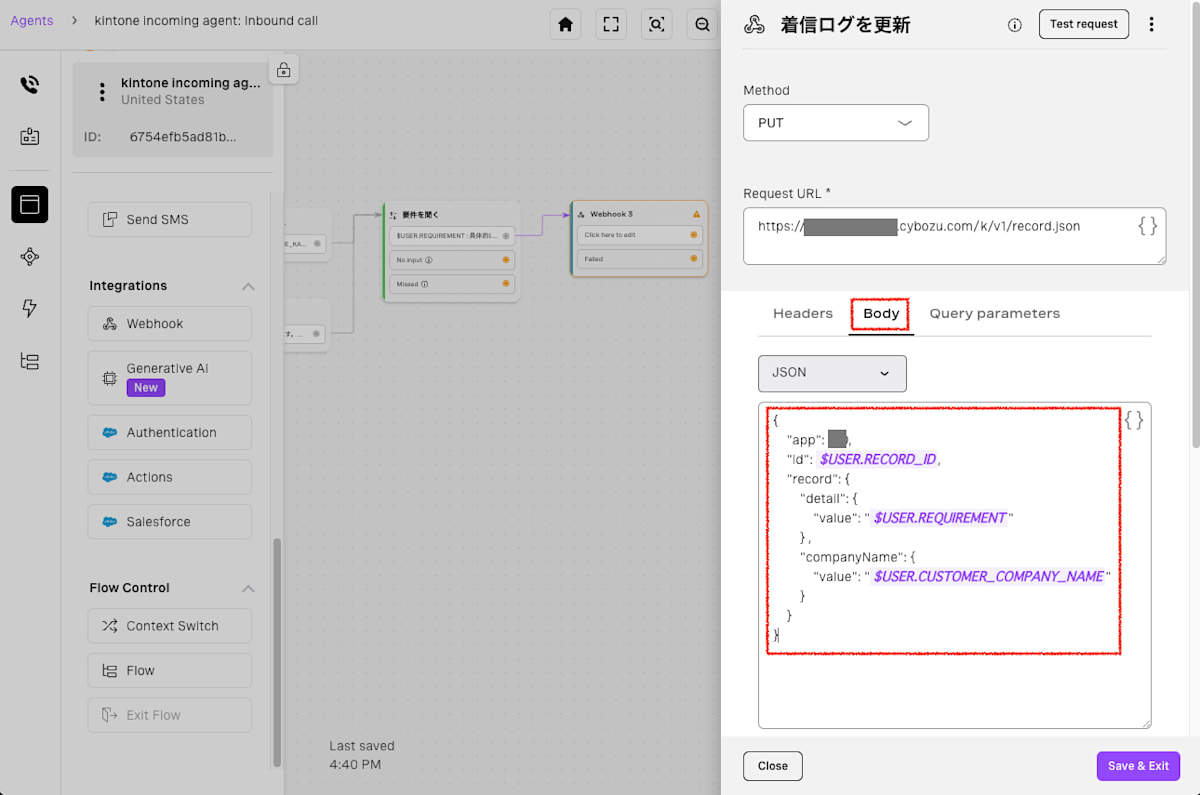The image size is (1200, 795).
Task: Add the Send SMS block
Action: (x=170, y=220)
